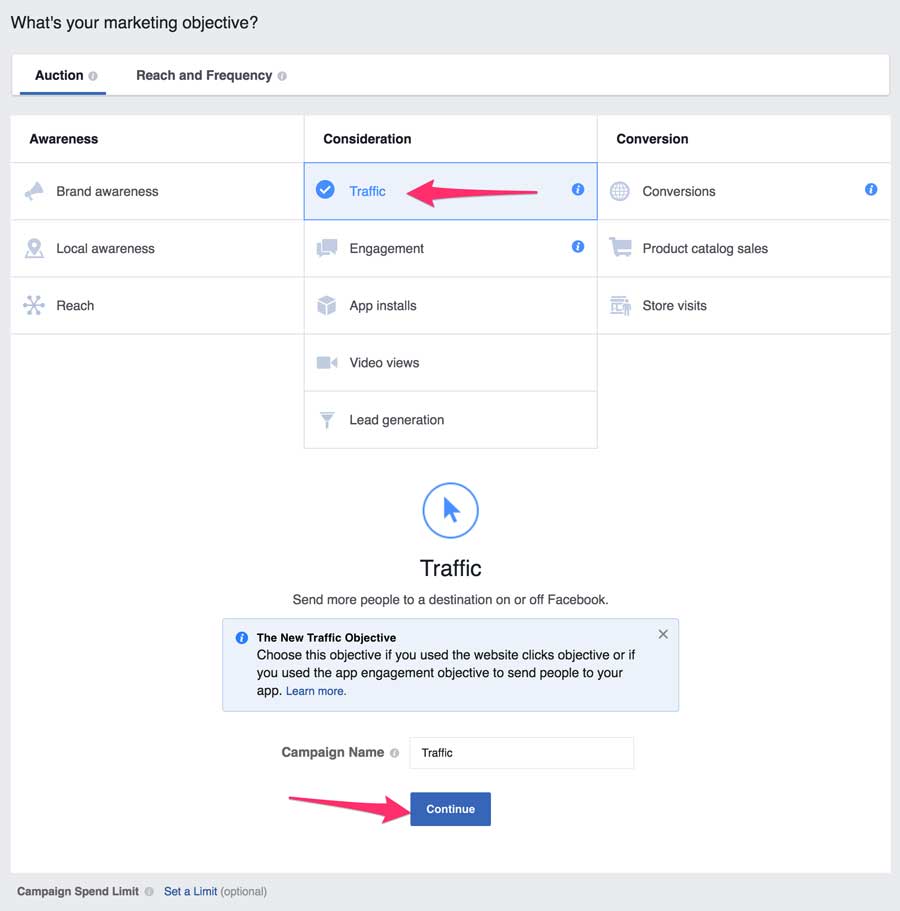The image size is (900, 911).
Task: Click the Product catalog sales cart icon
Action: 620,248
